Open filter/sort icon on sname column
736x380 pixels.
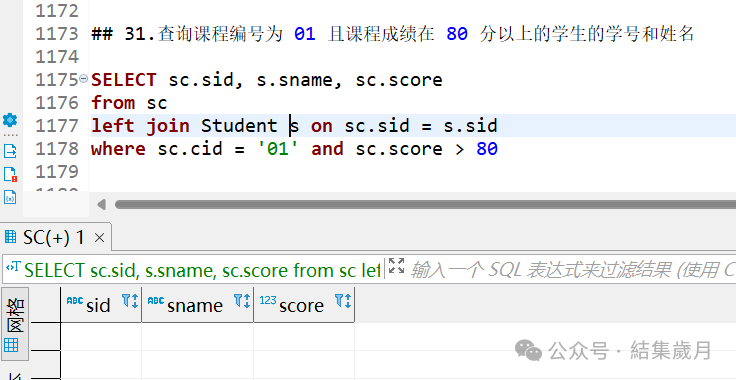click(242, 301)
